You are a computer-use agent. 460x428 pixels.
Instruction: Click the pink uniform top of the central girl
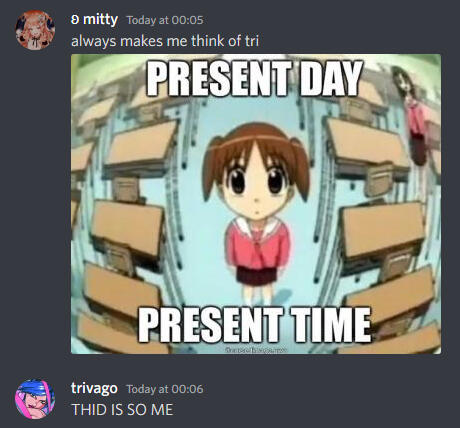click(257, 243)
